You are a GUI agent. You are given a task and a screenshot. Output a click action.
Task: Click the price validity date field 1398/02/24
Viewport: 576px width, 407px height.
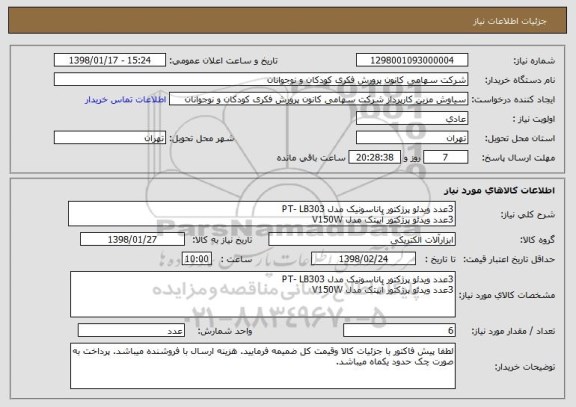click(x=363, y=259)
